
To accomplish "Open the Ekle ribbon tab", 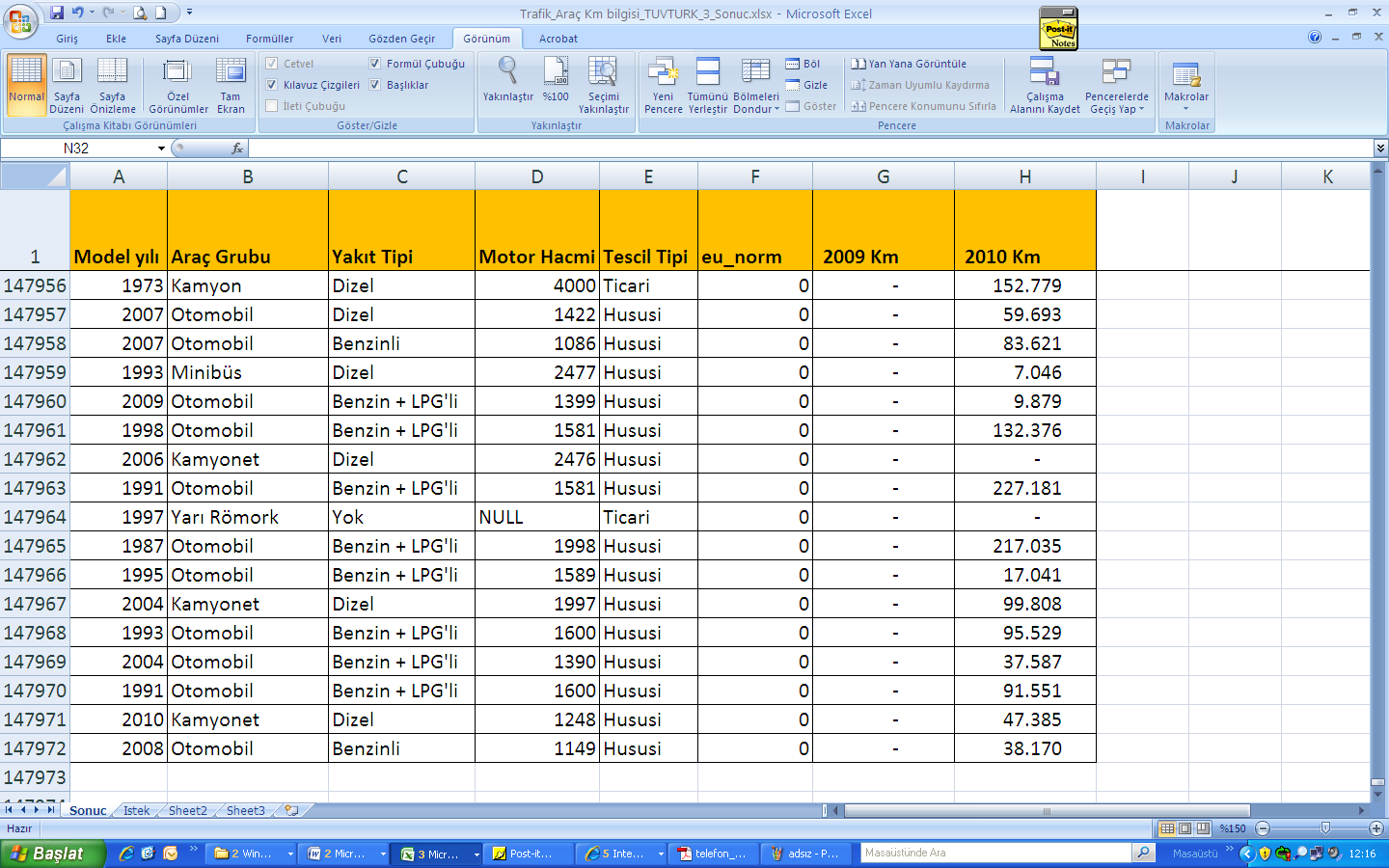I will point(117,39).
